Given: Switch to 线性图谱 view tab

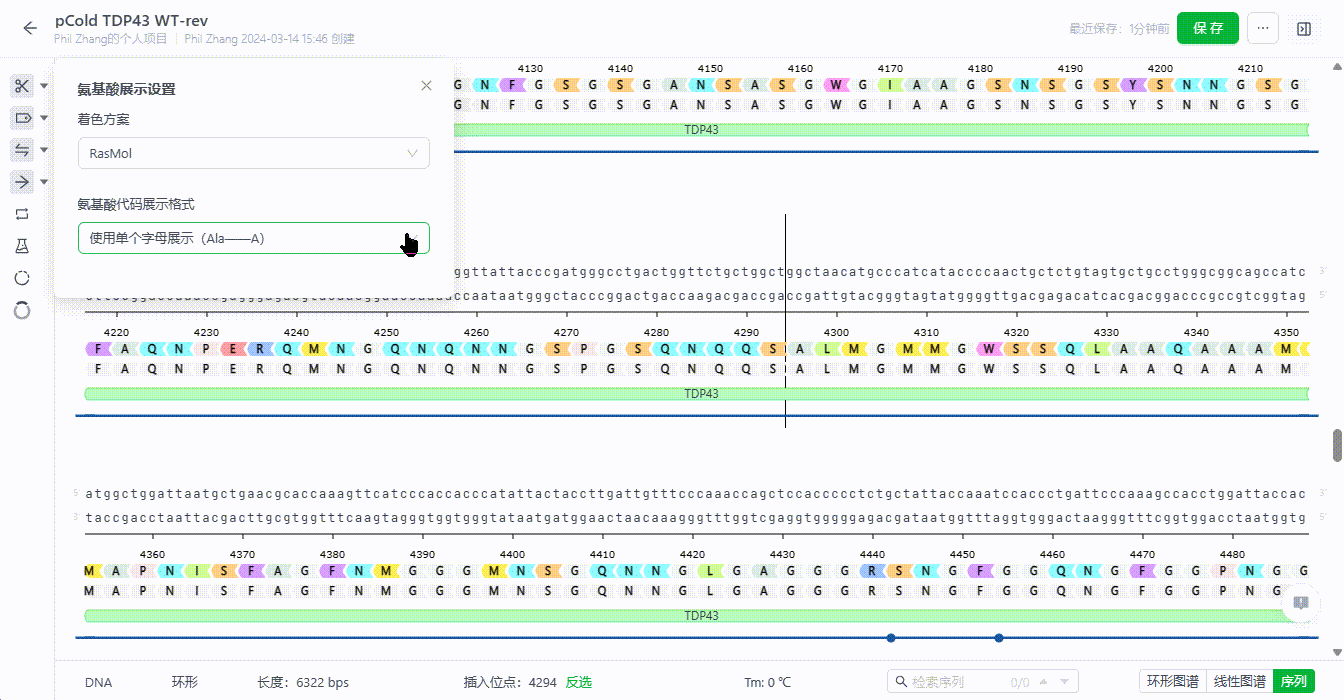Looking at the screenshot, I should pyautogui.click(x=1239, y=682).
